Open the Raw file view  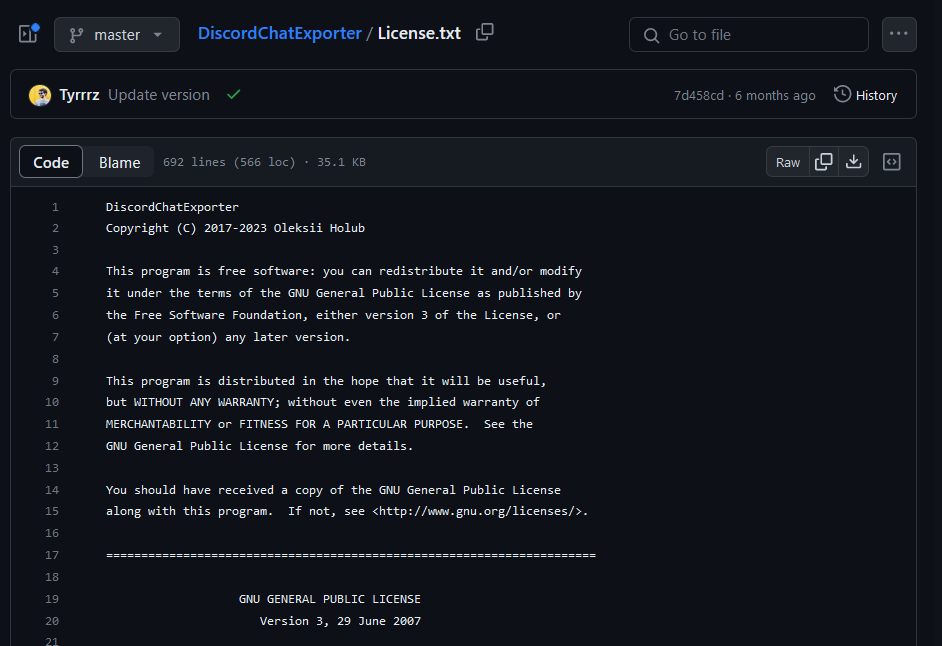[x=788, y=162]
